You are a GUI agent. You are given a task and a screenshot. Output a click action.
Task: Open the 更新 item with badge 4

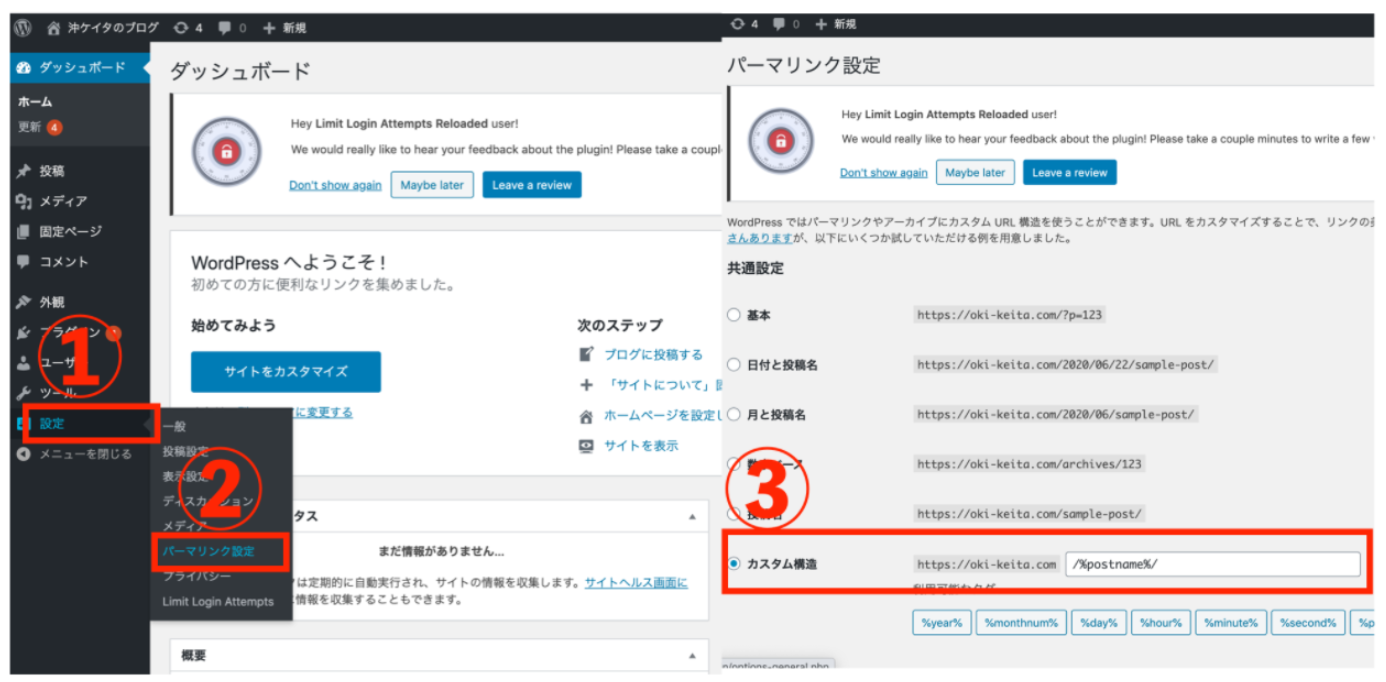click(x=40, y=127)
